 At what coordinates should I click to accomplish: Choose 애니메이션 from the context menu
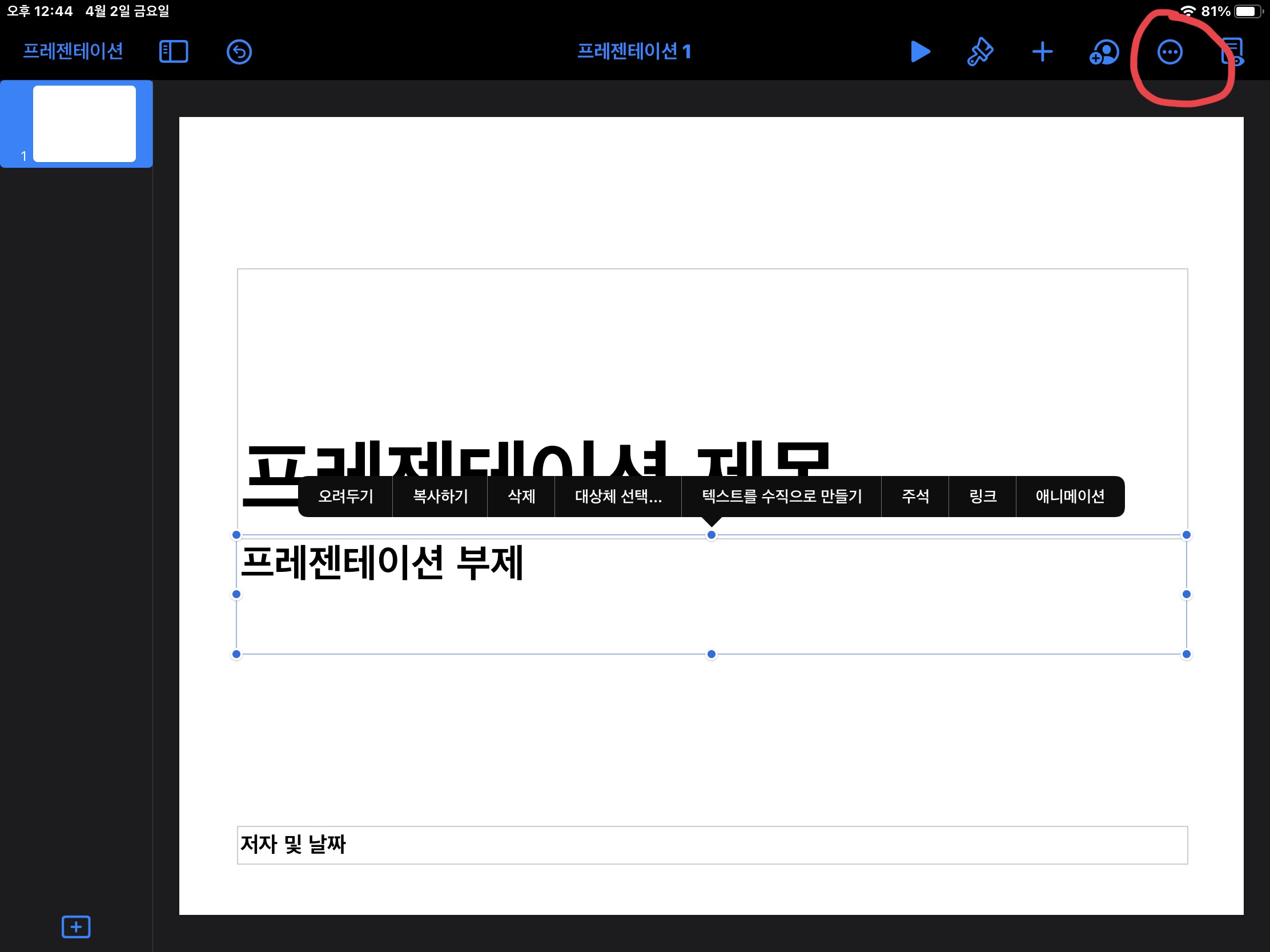tap(1070, 497)
